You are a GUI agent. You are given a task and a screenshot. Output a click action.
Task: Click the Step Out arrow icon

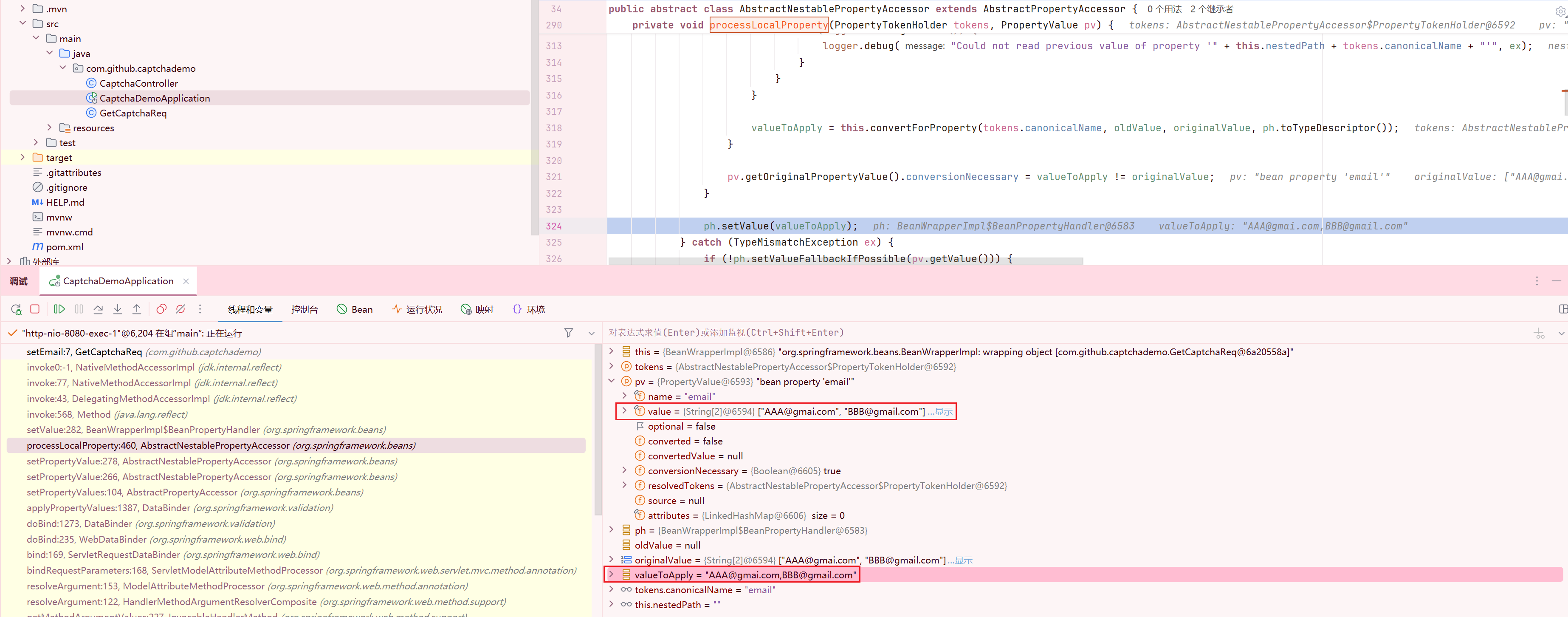(x=137, y=309)
